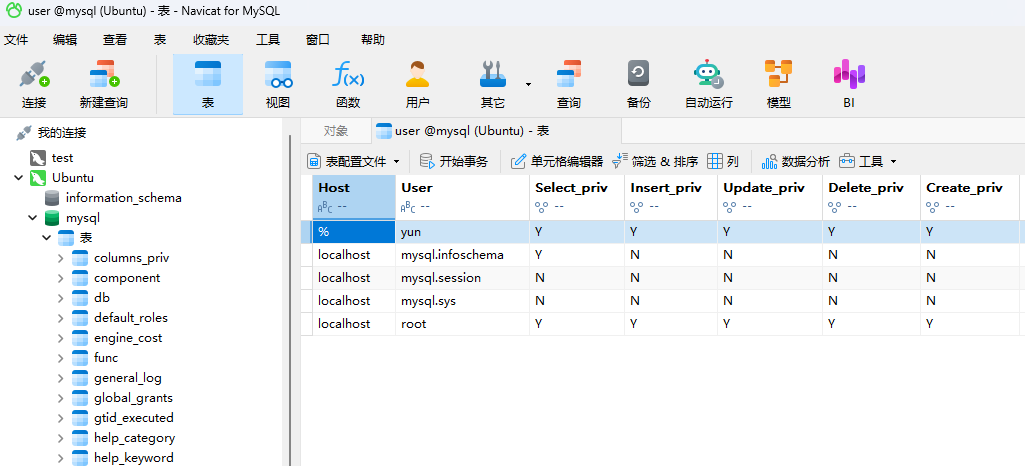Open 数据分析 data analysis

click(x=796, y=161)
